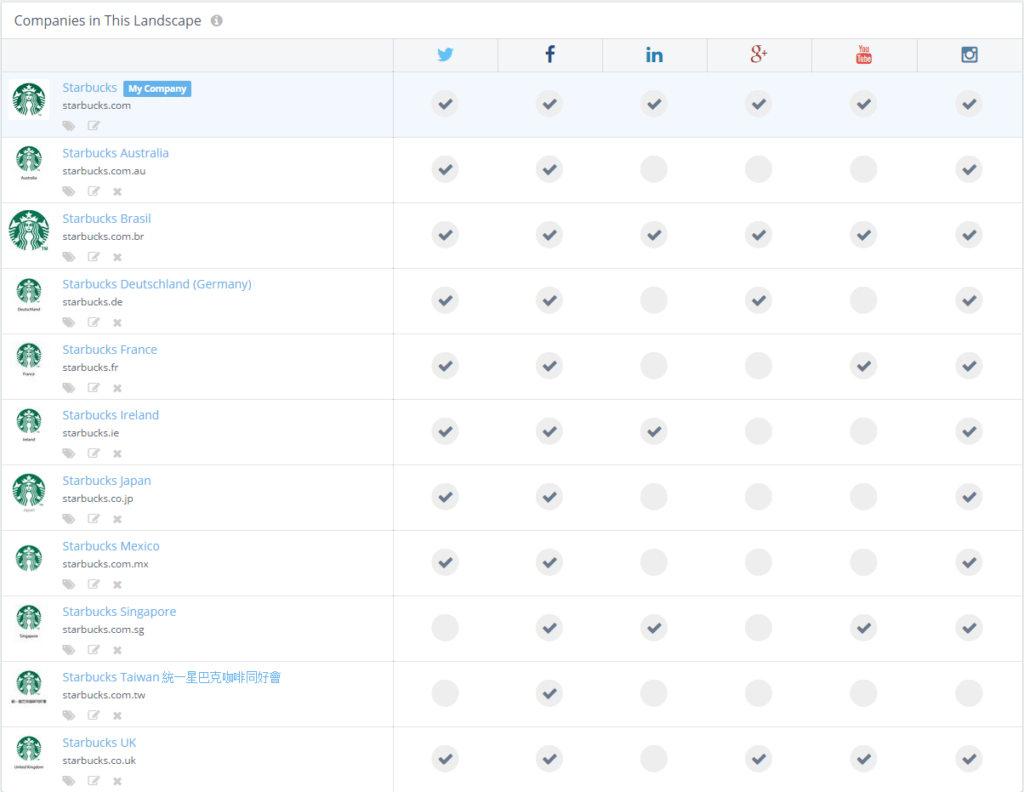Image resolution: width=1024 pixels, height=792 pixels.
Task: Click the Starbucks Brasil logo thumbnail
Action: coord(29,230)
